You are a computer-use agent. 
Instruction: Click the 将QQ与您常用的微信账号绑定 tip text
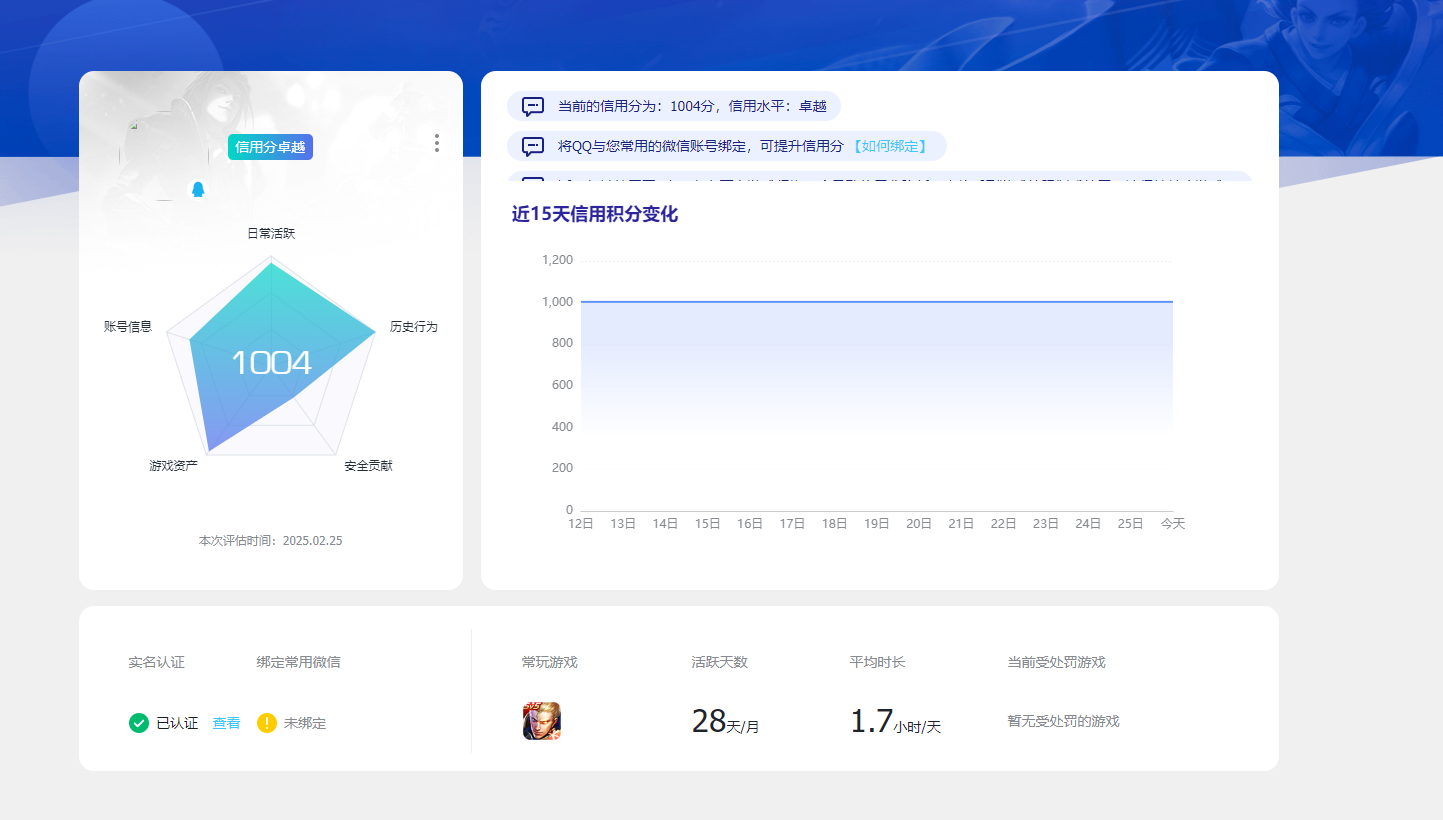coord(701,146)
